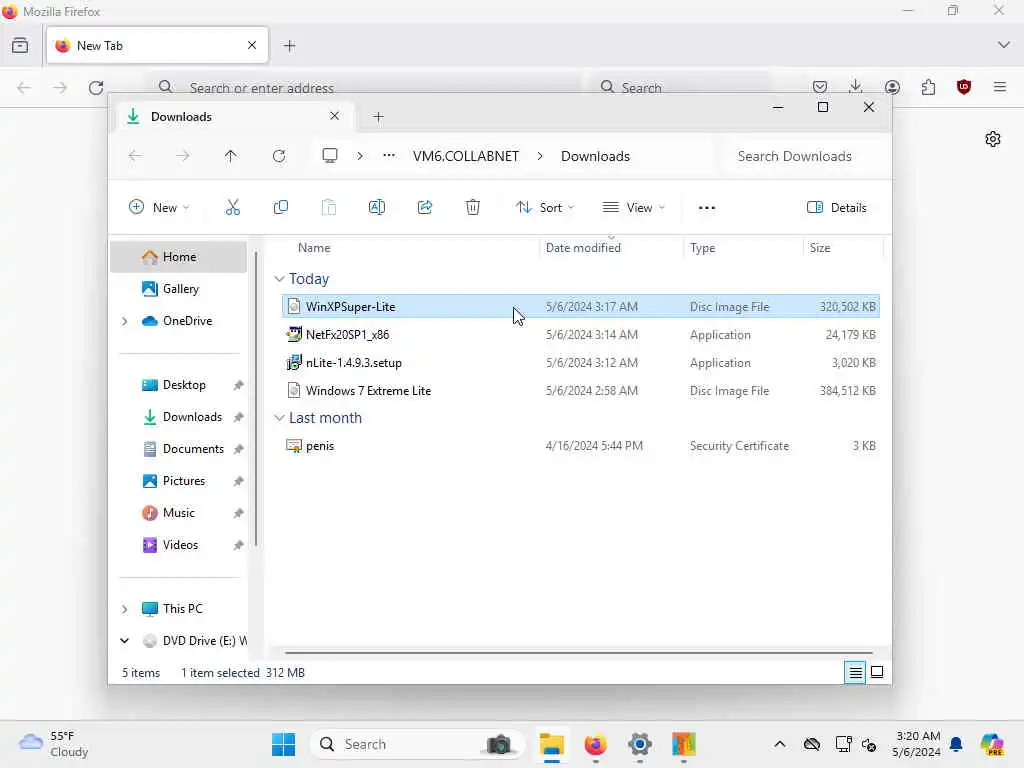This screenshot has height=768, width=1024.
Task: Open the New dropdown in Explorer
Action: pos(159,208)
